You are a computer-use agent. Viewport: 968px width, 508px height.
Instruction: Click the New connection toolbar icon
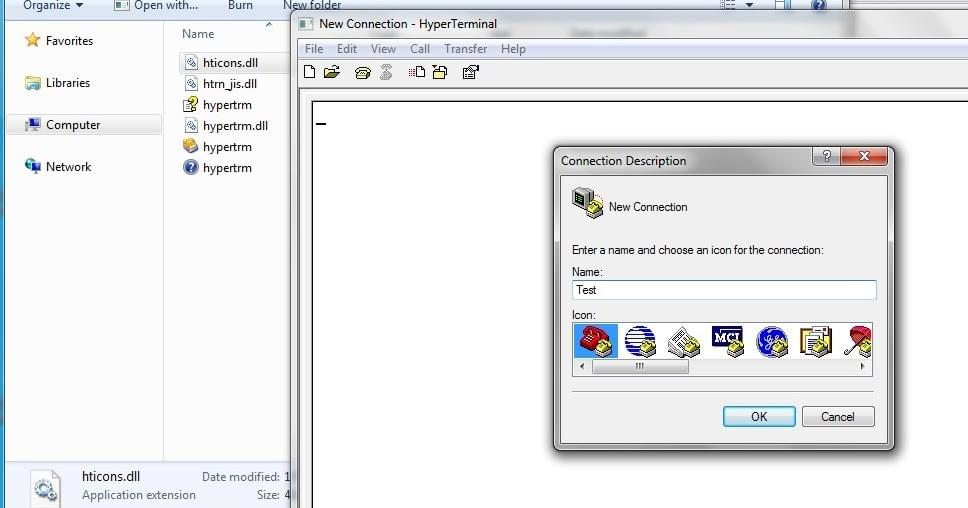pyautogui.click(x=310, y=72)
